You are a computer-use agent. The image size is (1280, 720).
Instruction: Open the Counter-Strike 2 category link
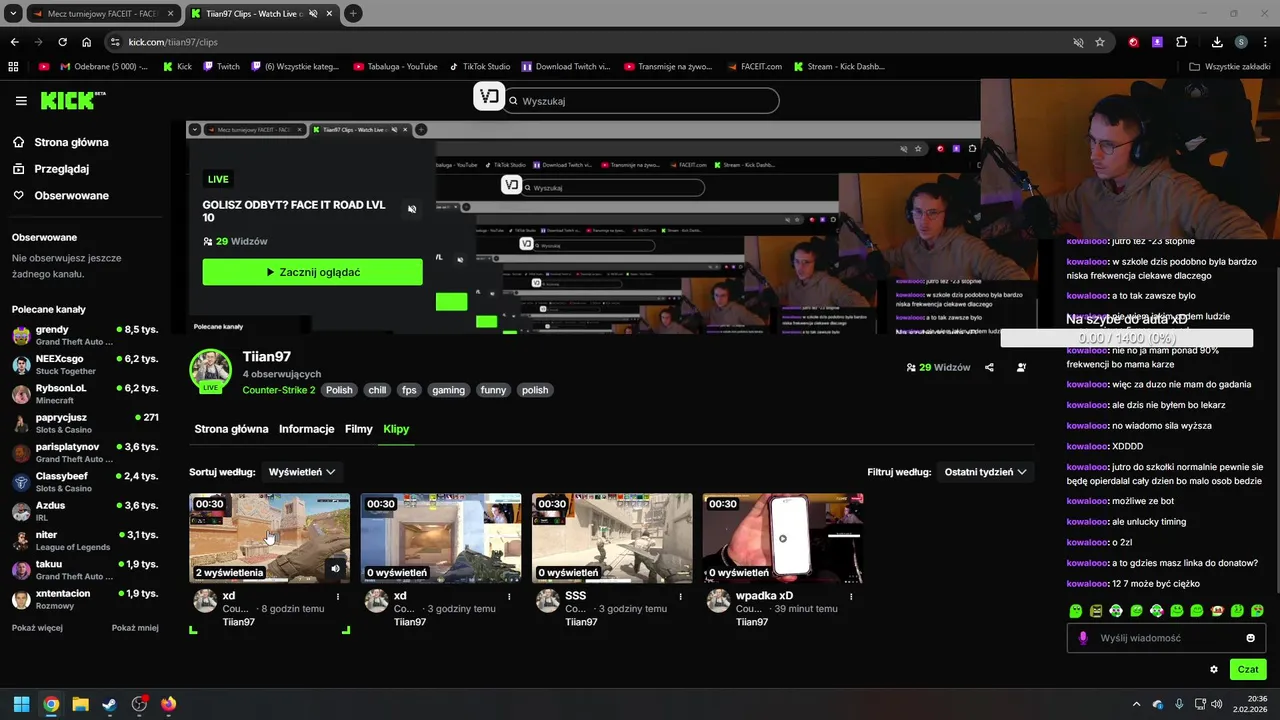278,390
